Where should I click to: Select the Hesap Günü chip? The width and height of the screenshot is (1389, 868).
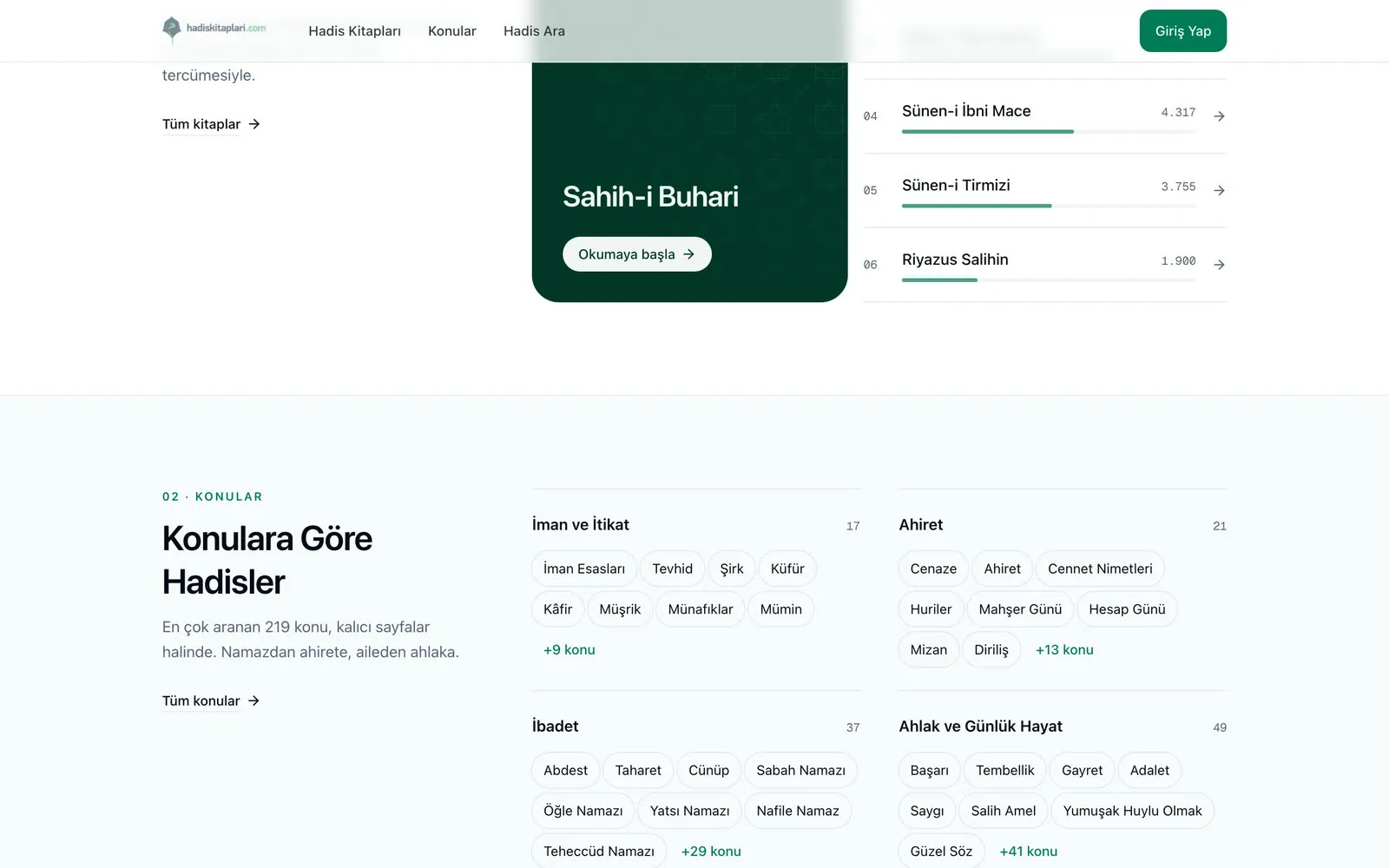coord(1127,609)
